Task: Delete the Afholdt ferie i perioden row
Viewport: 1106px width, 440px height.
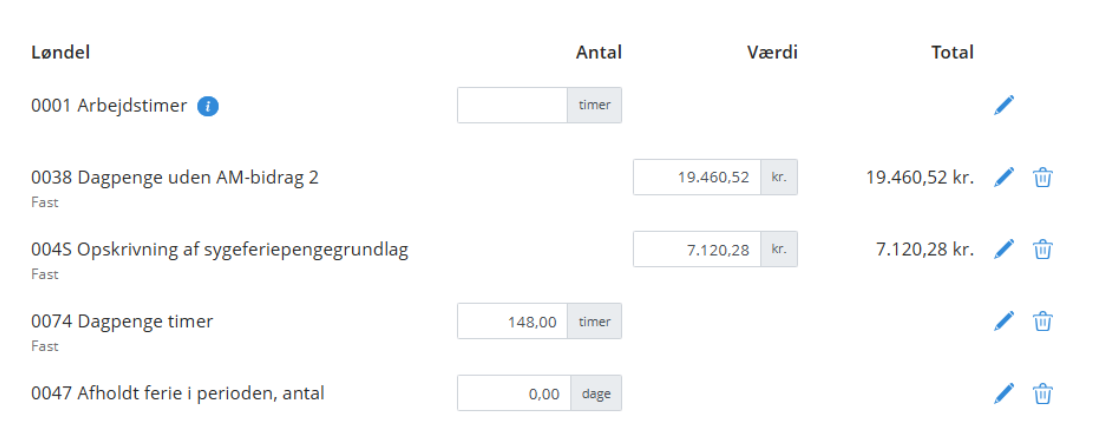Action: point(1042,393)
